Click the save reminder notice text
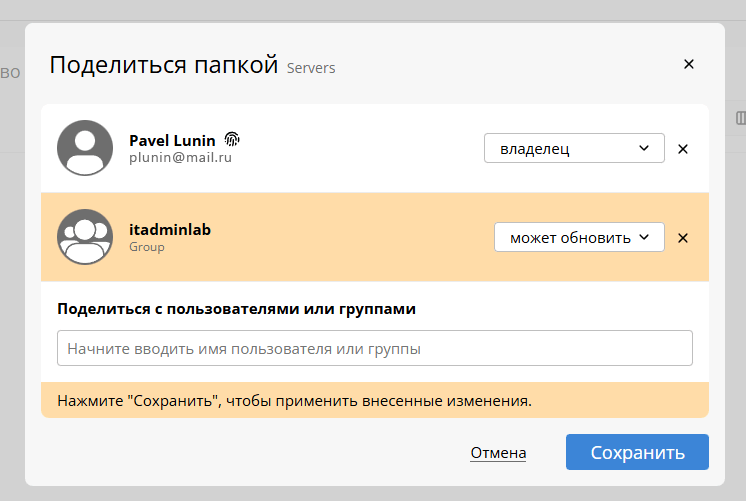Screen dimensions: 746x501 [x=294, y=401]
